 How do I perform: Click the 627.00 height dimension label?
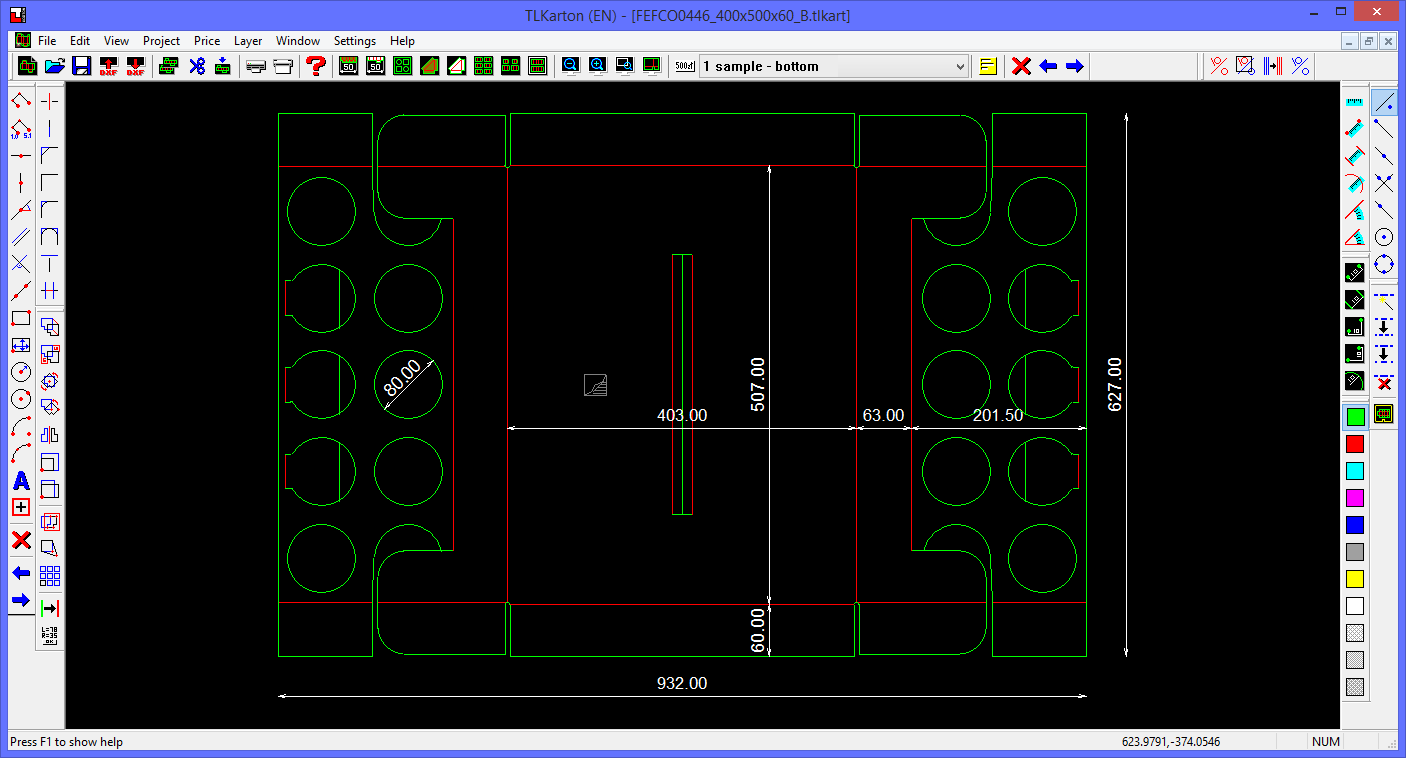tap(1115, 384)
